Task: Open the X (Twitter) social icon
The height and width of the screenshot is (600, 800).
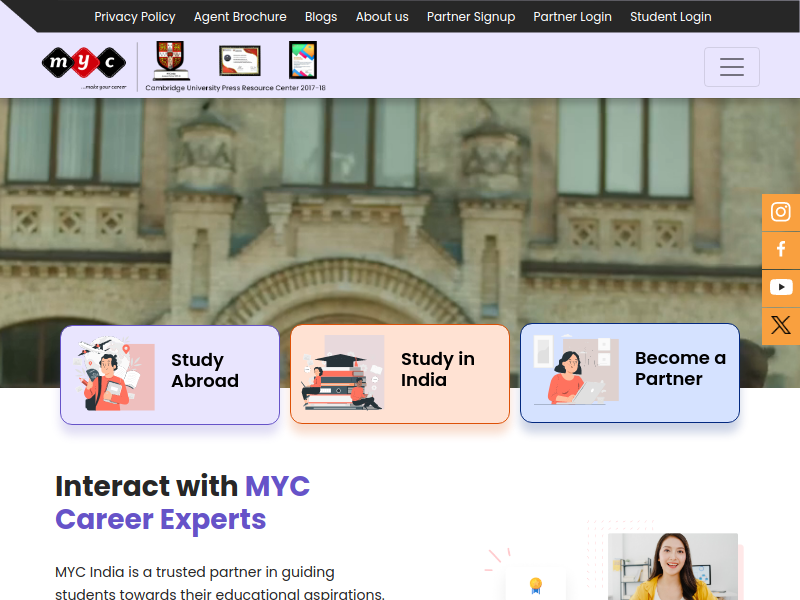Action: pyautogui.click(x=781, y=326)
